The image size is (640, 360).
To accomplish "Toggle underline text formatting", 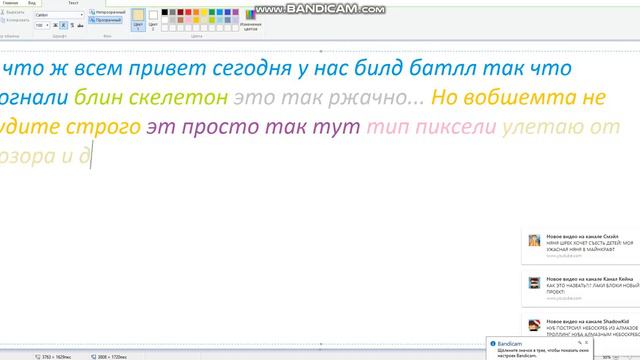I will pyautogui.click(x=72, y=25).
